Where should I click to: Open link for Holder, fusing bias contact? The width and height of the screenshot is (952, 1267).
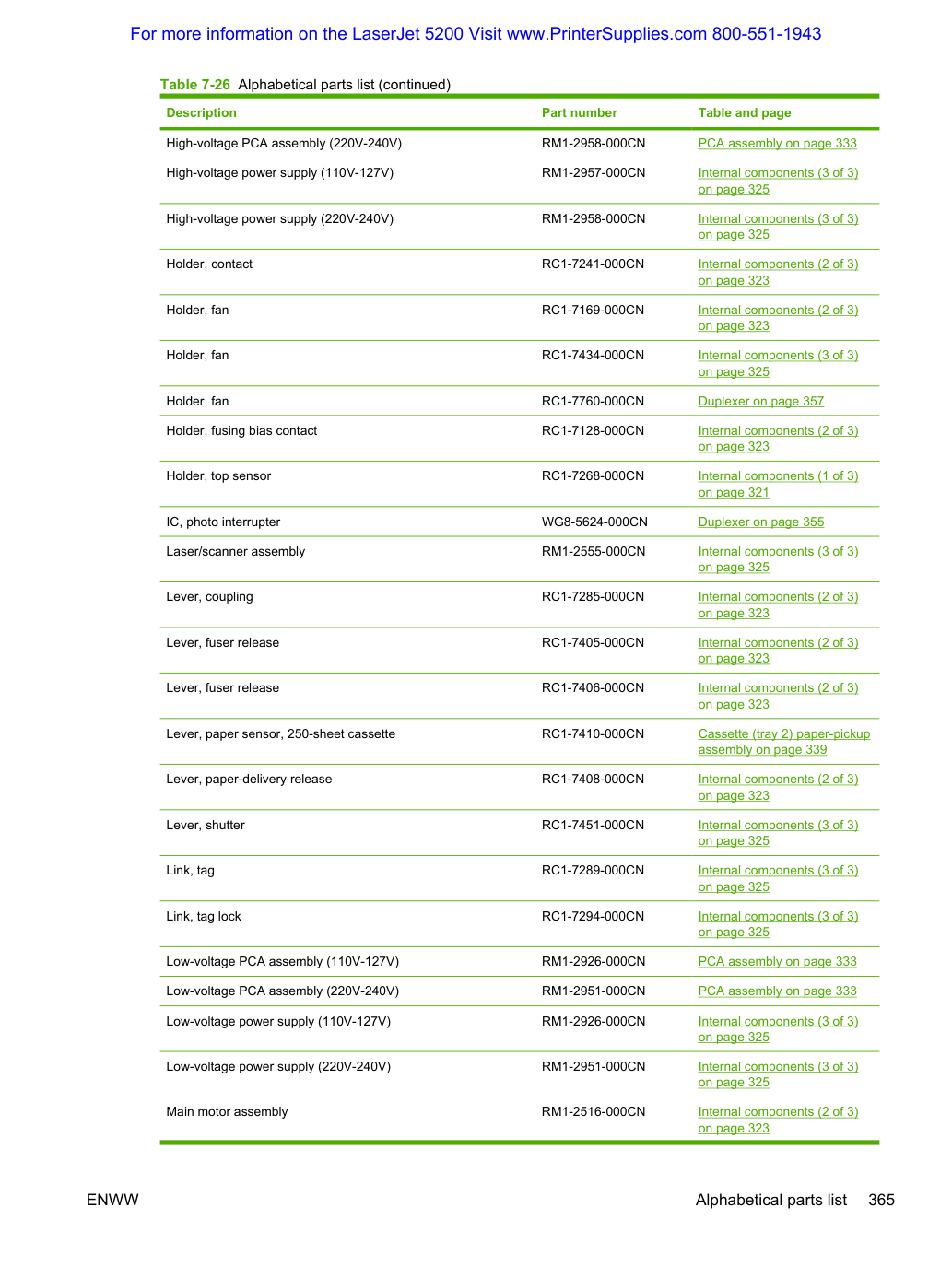(x=778, y=439)
